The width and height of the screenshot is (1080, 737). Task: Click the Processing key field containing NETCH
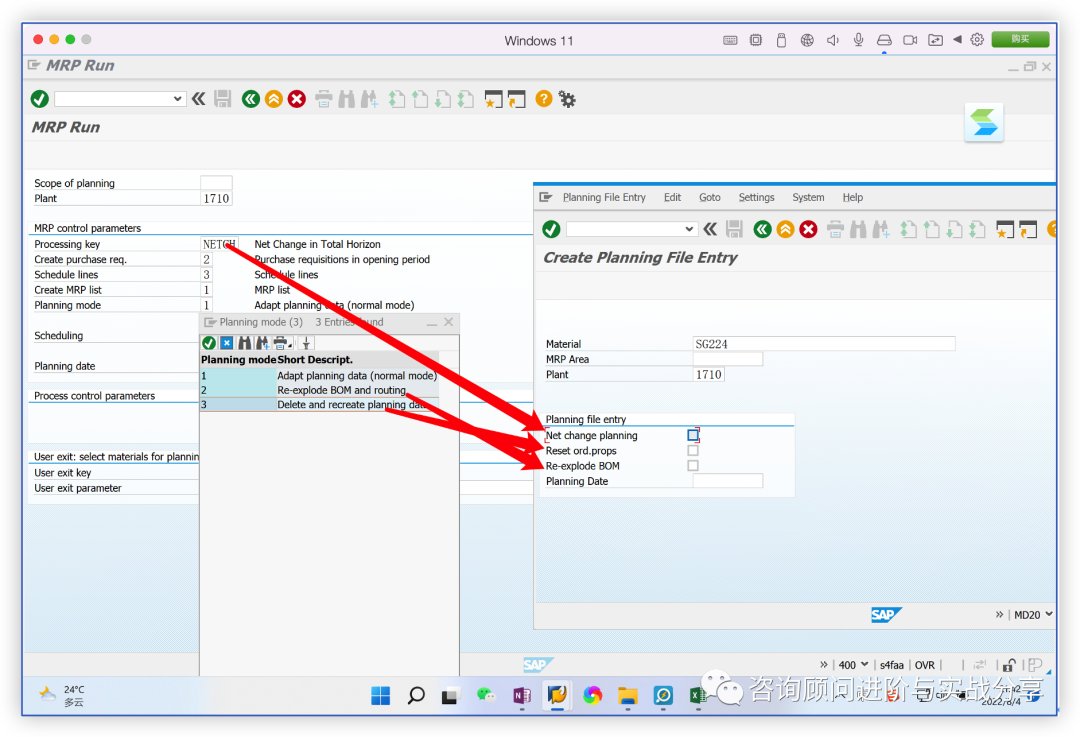pos(220,244)
